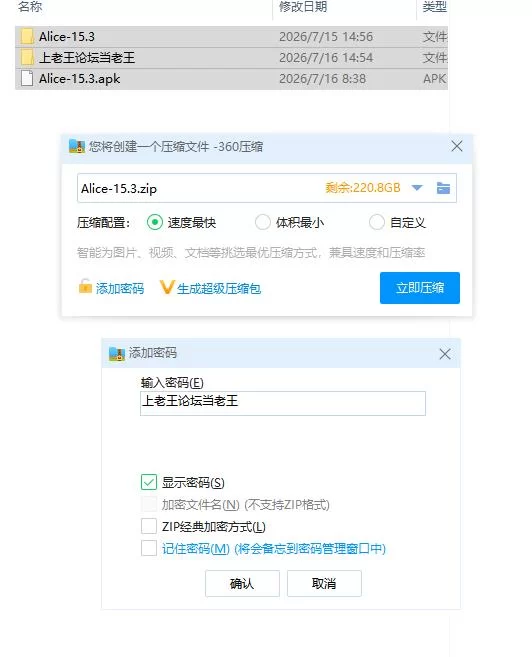This screenshot has height=657, width=532.
Task: Click the 360压缩 logo in the title bar
Action: [x=77, y=146]
